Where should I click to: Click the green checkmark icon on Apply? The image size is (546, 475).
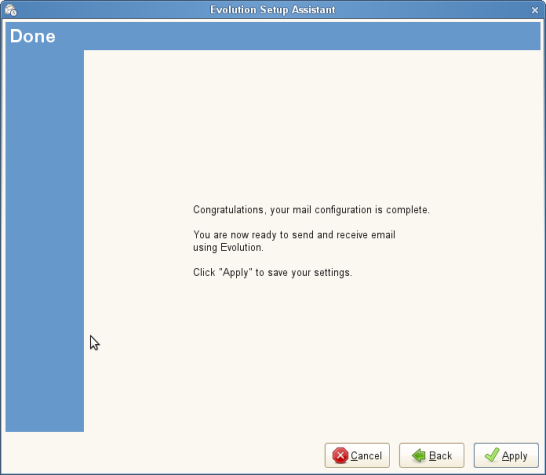[x=492, y=455]
